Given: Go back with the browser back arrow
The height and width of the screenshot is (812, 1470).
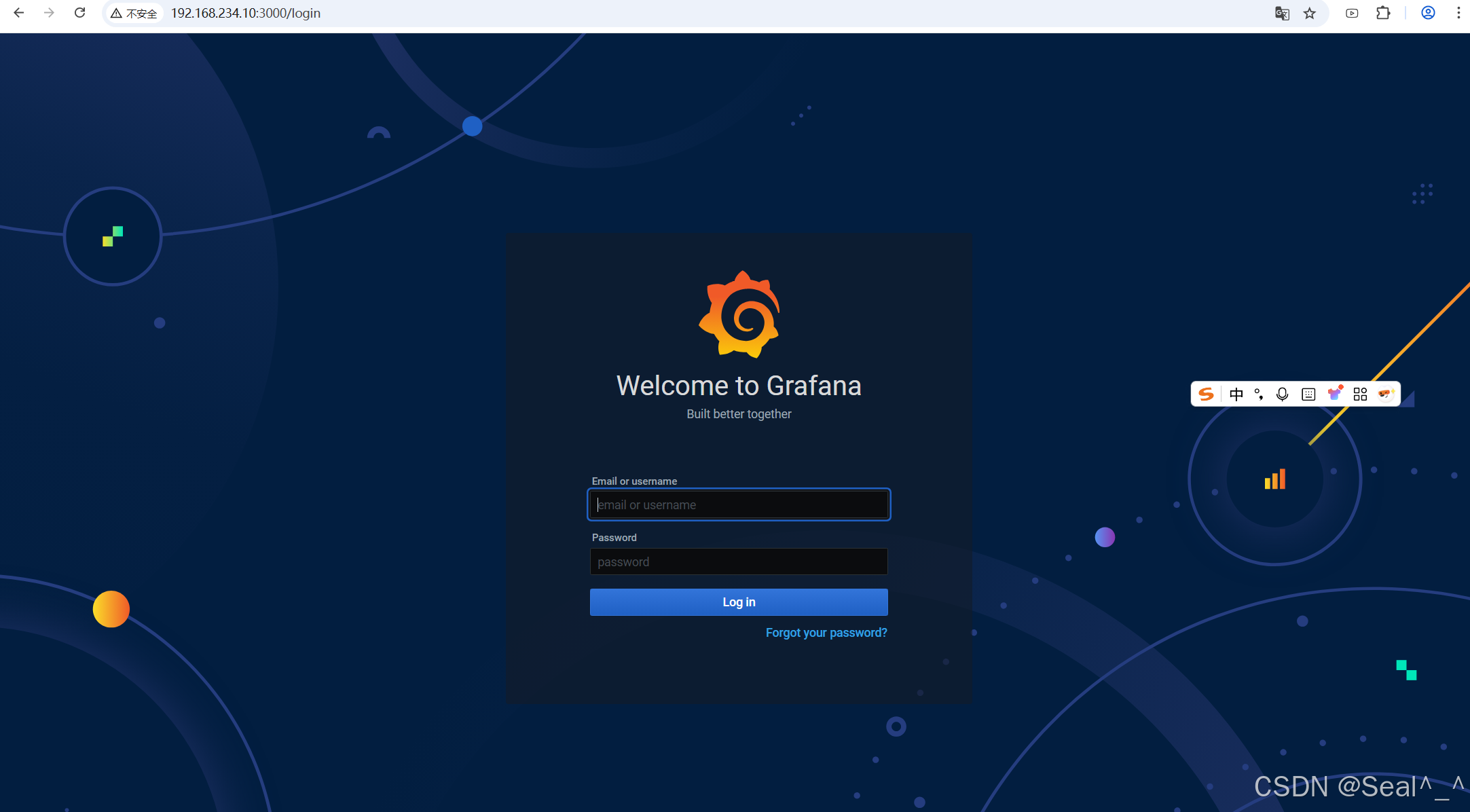Looking at the screenshot, I should (18, 13).
